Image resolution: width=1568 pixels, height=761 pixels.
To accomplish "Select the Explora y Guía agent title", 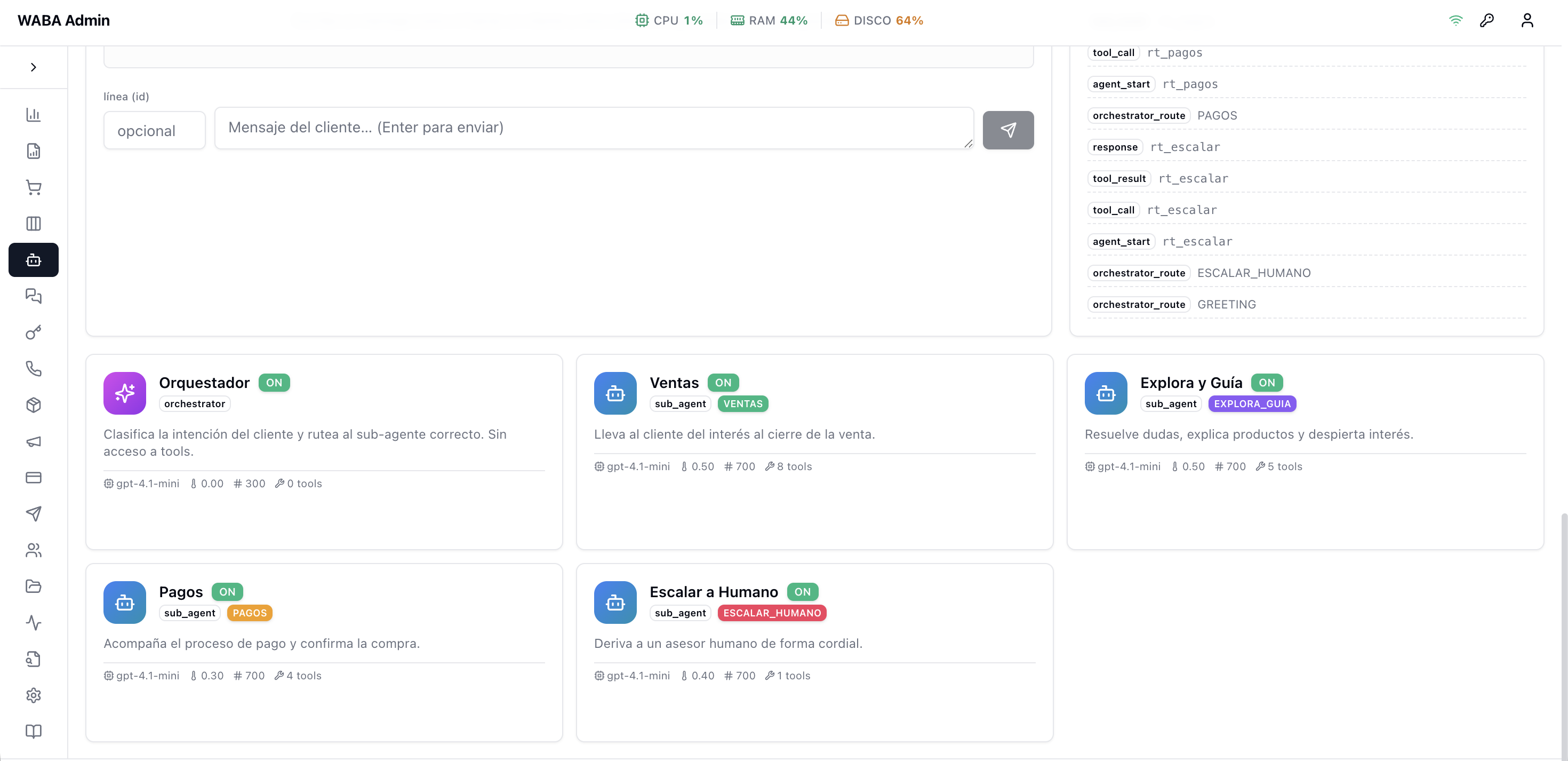I will point(1190,383).
